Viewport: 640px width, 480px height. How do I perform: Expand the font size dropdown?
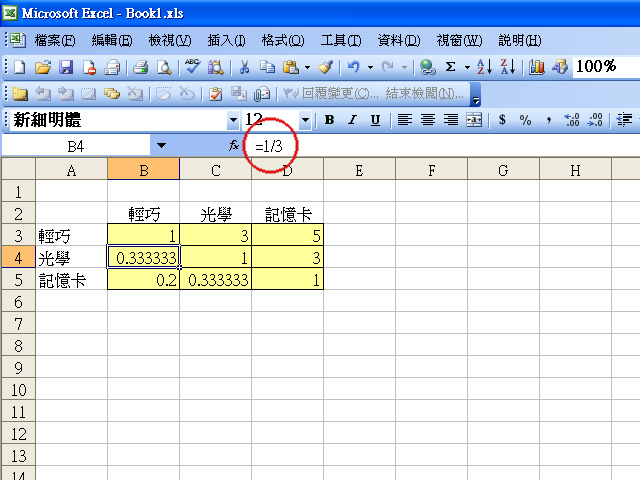point(305,120)
